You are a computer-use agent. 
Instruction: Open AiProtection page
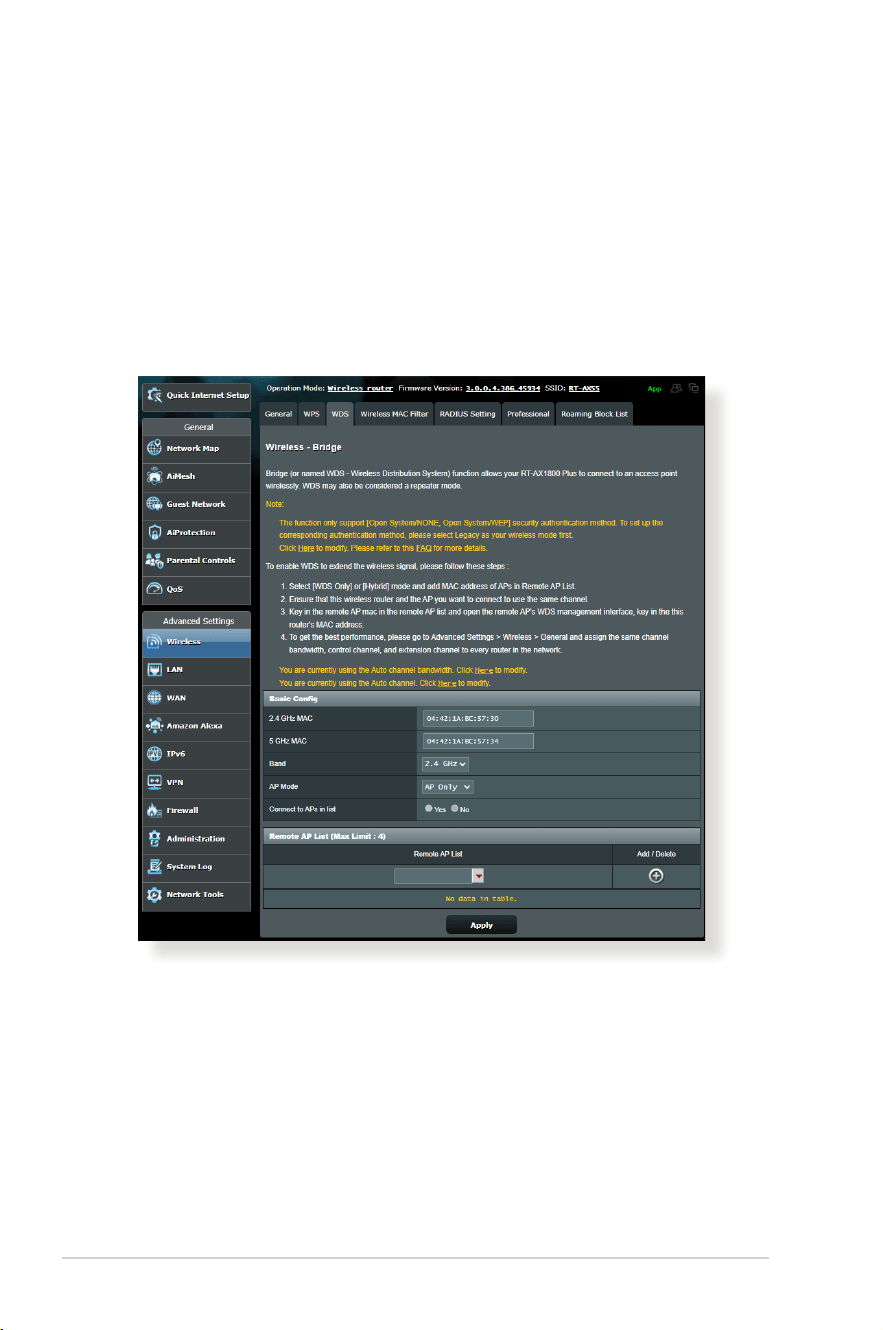pyautogui.click(x=196, y=532)
